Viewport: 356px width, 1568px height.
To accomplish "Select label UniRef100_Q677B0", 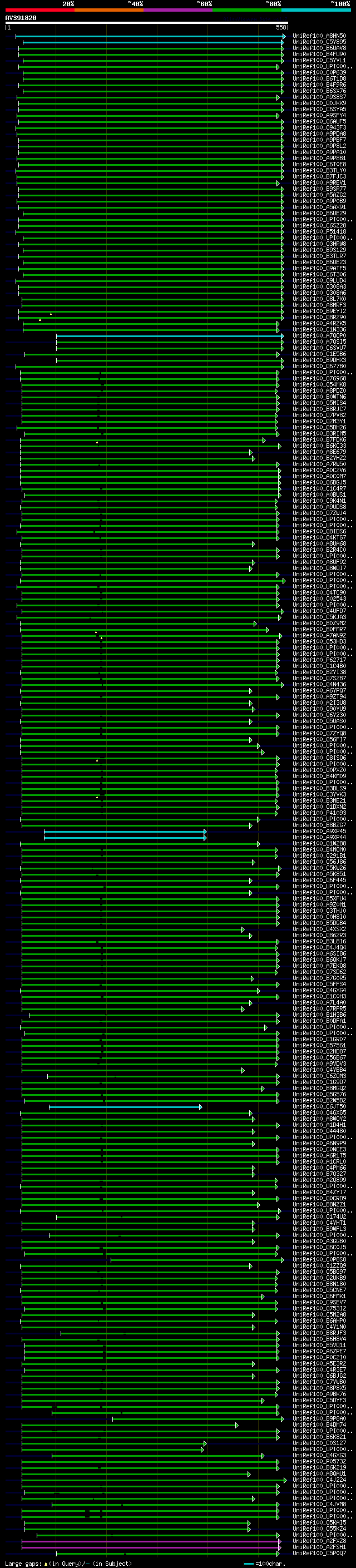I will pyautogui.click(x=319, y=366).
